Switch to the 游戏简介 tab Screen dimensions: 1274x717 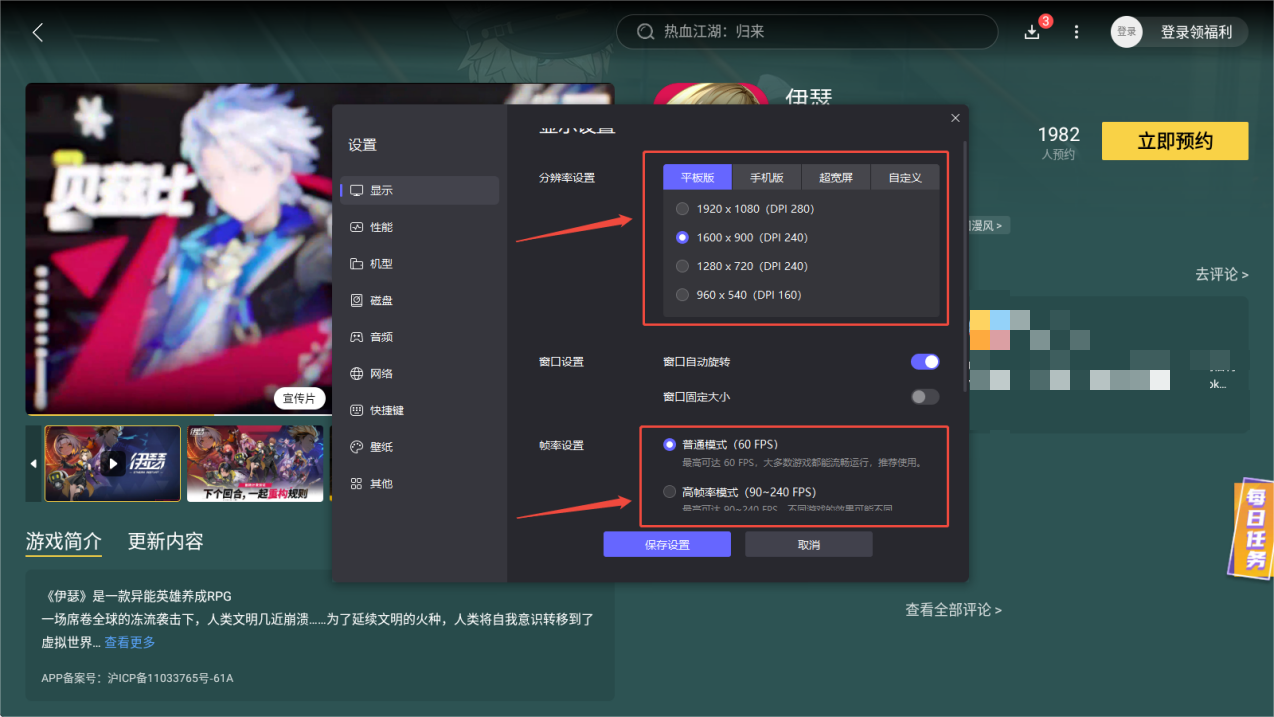coord(64,541)
